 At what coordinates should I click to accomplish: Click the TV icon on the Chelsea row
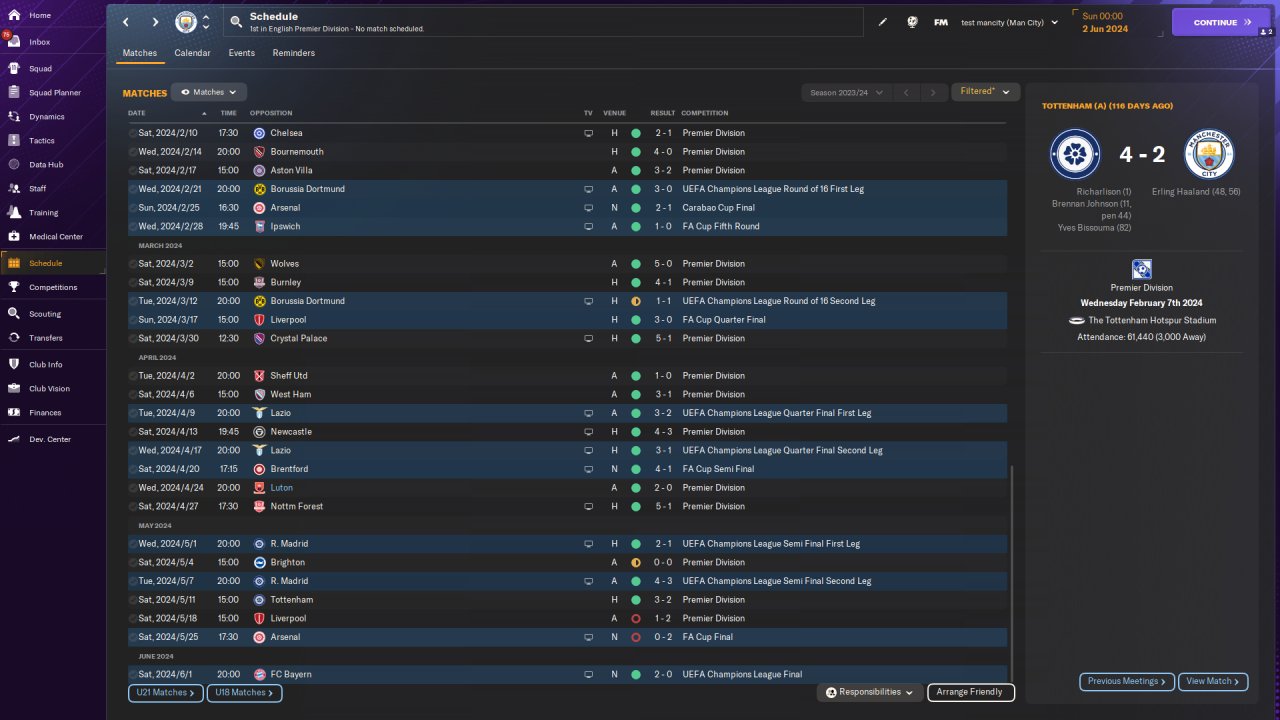[x=589, y=133]
